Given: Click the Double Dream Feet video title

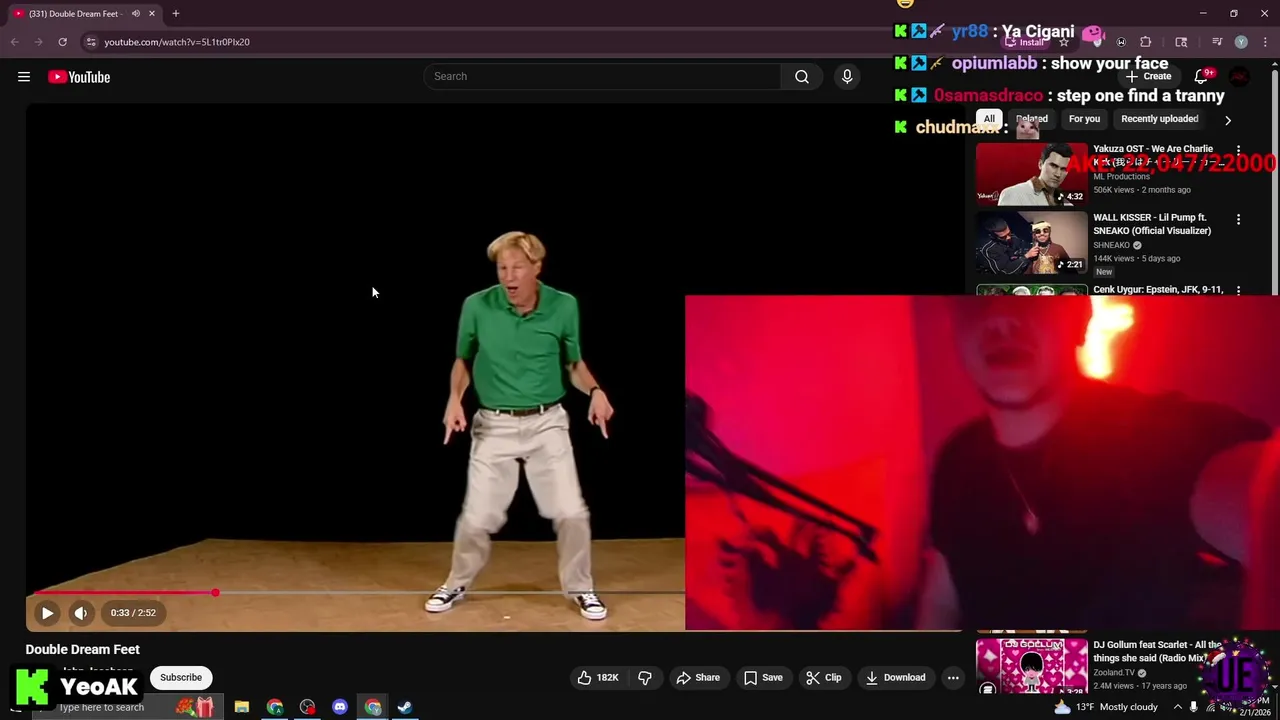Looking at the screenshot, I should coord(83,650).
